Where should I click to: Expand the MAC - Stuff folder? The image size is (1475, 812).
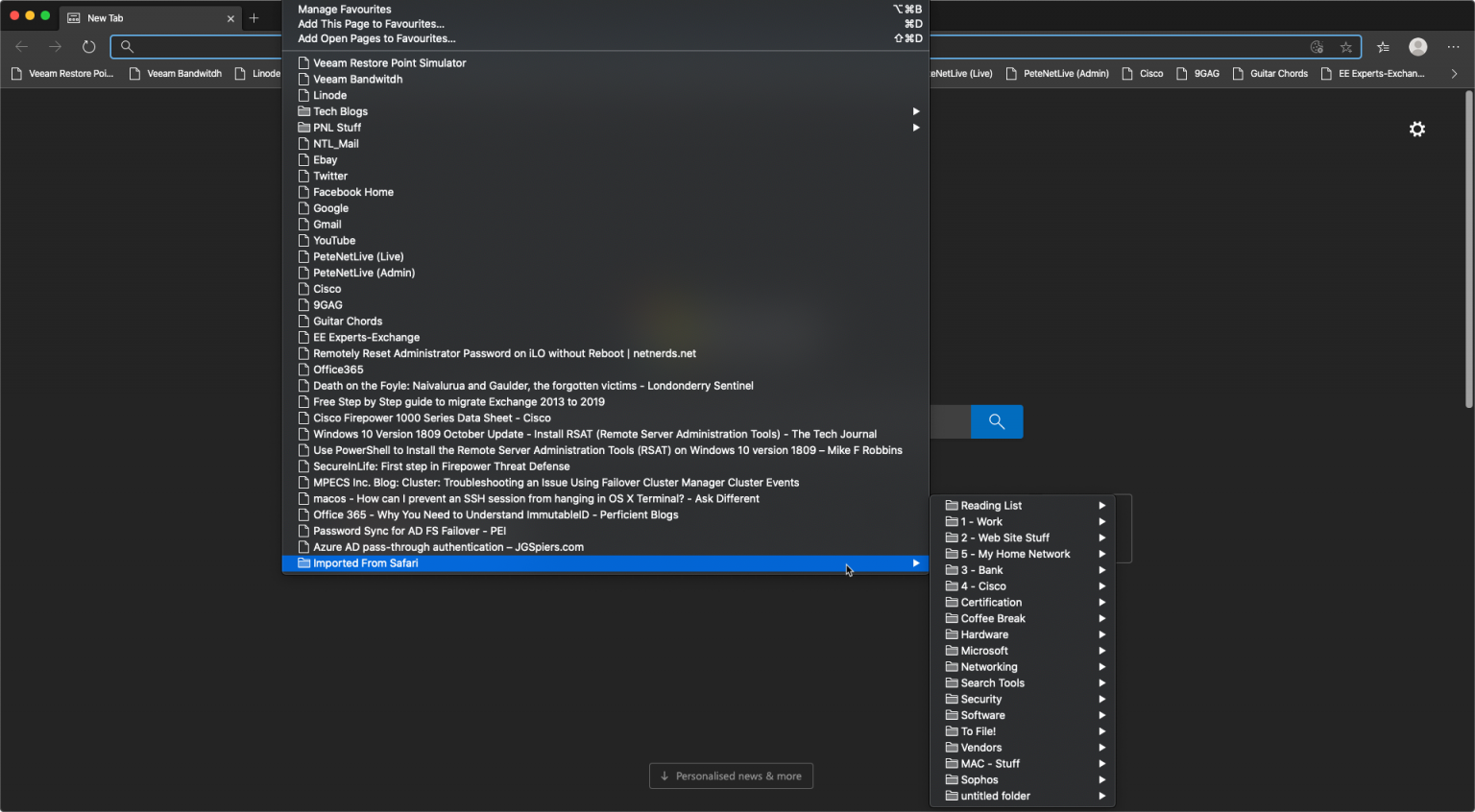tap(1023, 764)
